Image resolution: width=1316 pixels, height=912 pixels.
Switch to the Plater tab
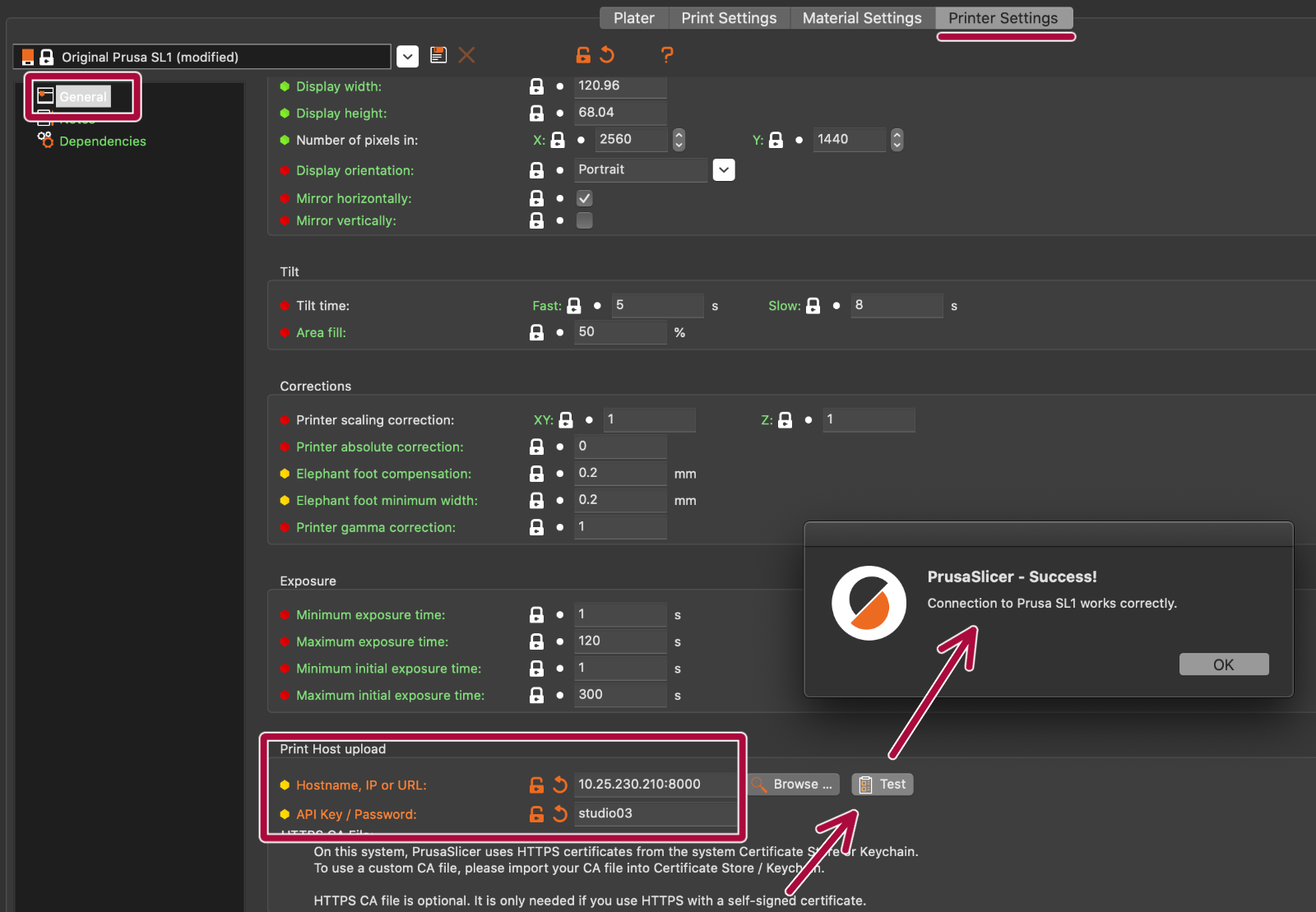[633, 18]
